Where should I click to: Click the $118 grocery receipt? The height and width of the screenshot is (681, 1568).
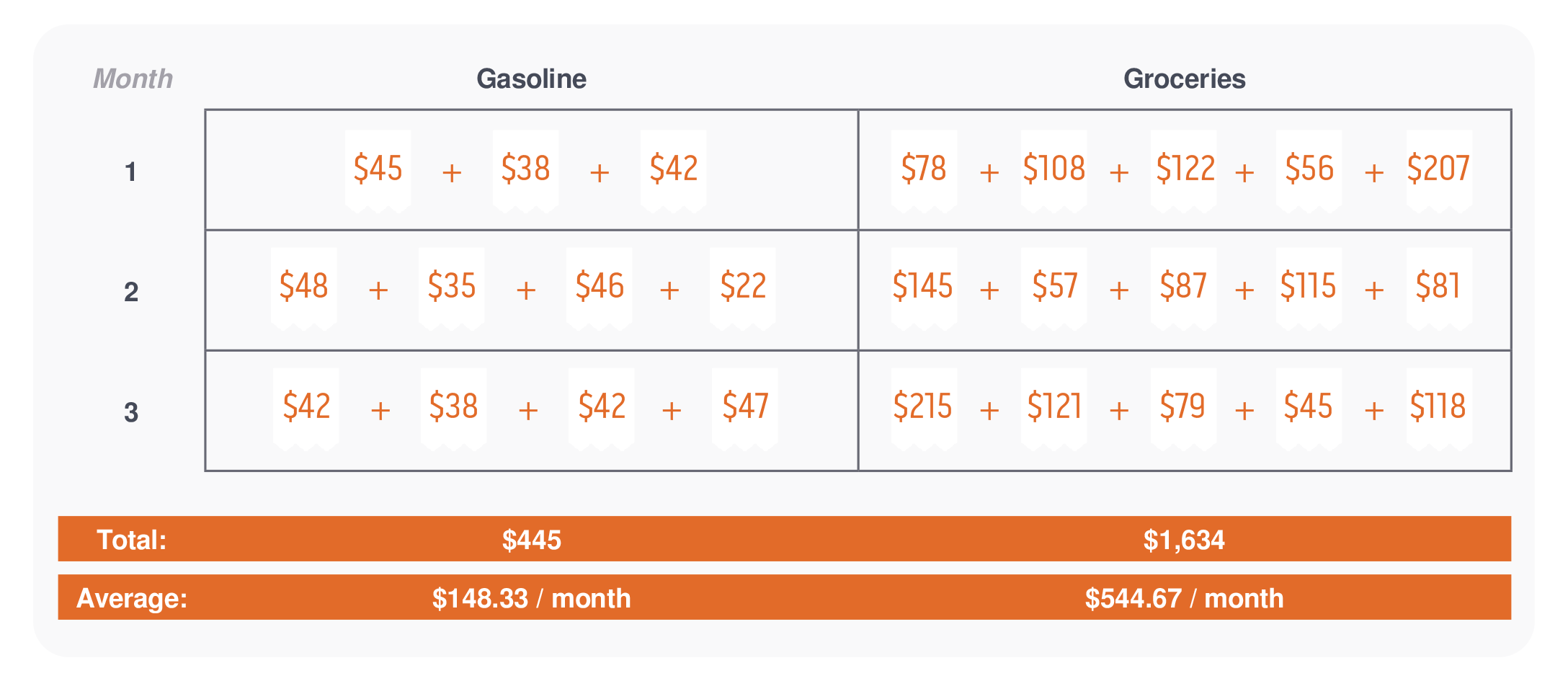point(1439,409)
